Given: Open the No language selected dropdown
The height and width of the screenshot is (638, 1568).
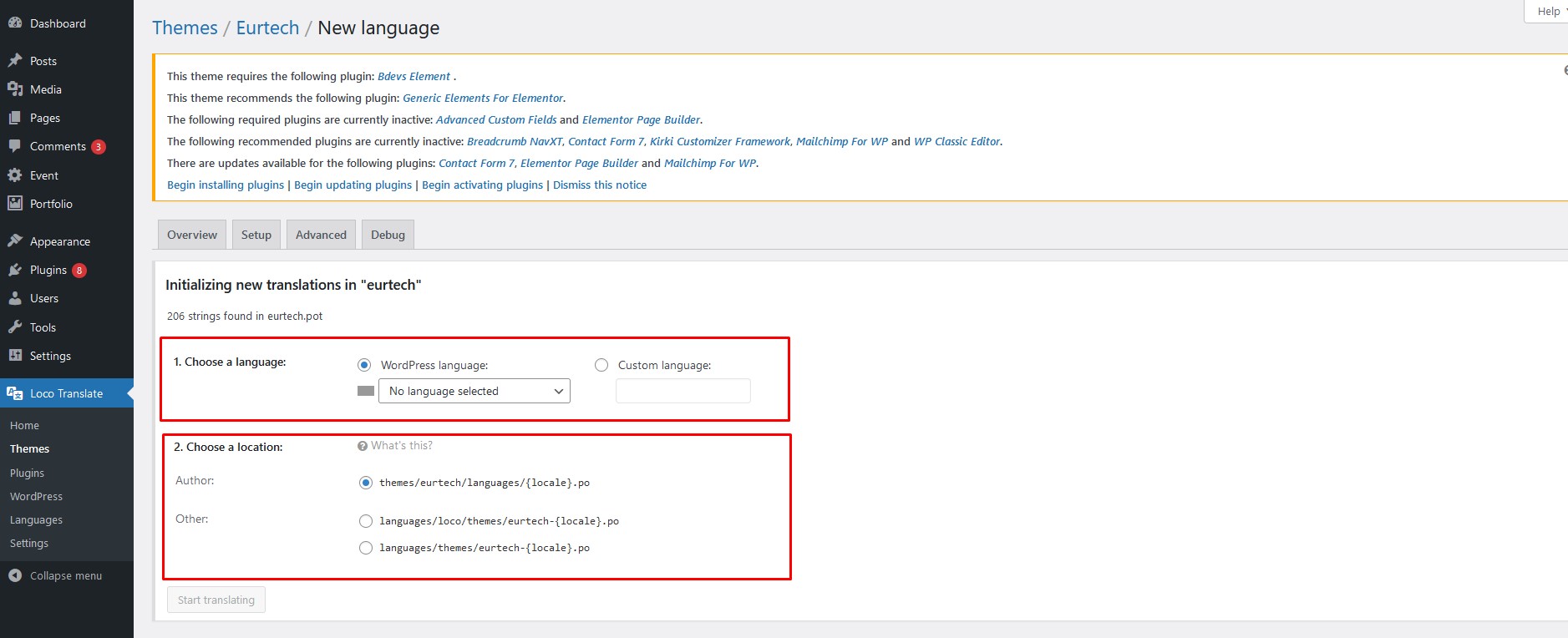Looking at the screenshot, I should pyautogui.click(x=474, y=391).
